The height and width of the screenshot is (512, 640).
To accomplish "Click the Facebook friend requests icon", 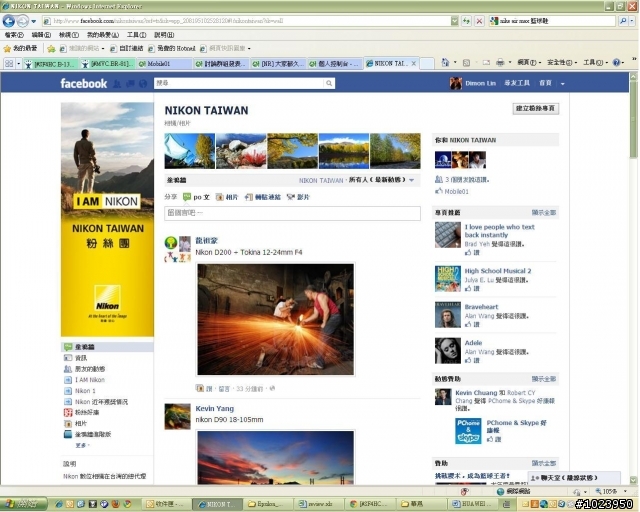I will (x=117, y=84).
